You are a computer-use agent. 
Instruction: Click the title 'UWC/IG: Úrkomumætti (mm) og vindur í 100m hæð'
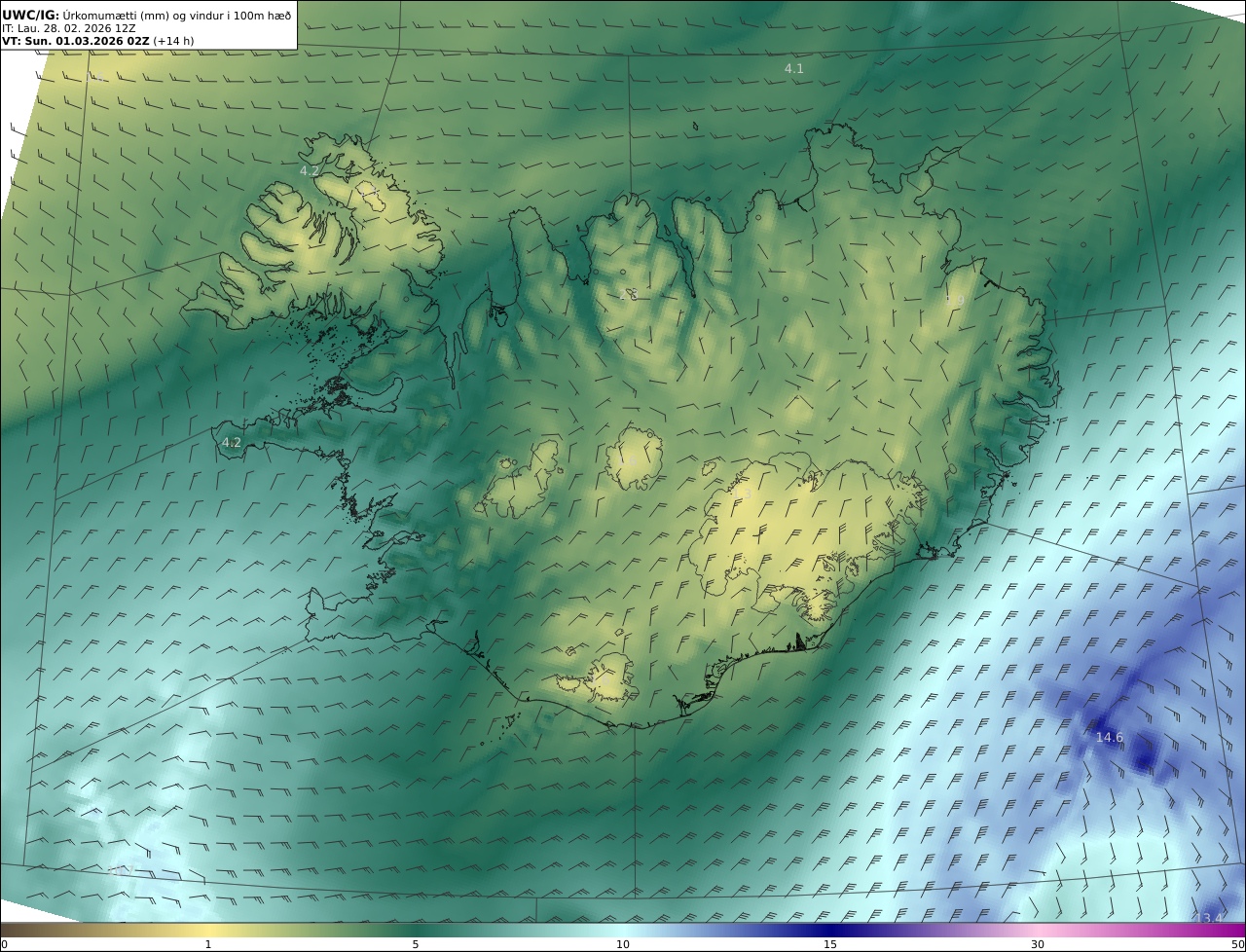(x=146, y=15)
